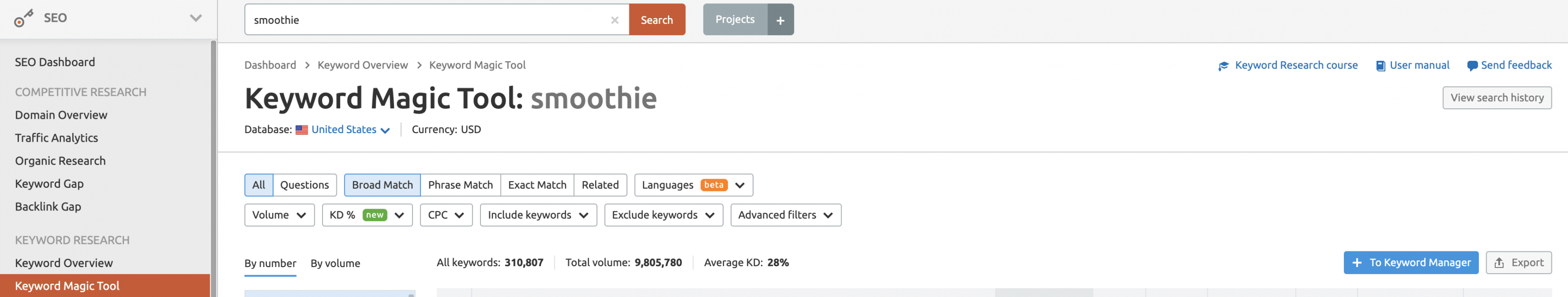1568x297 pixels.
Task: Clear the search field with the X icon
Action: (615, 20)
